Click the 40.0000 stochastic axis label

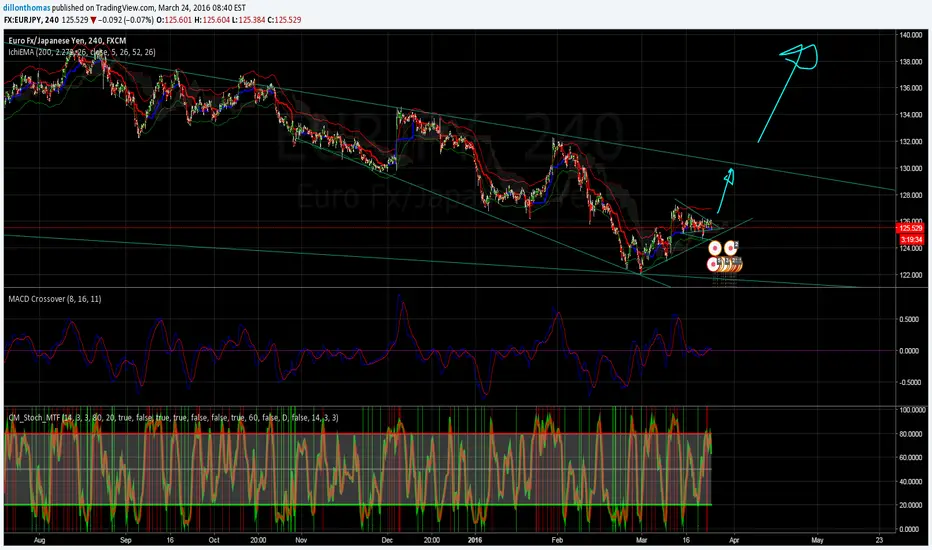coord(911,482)
